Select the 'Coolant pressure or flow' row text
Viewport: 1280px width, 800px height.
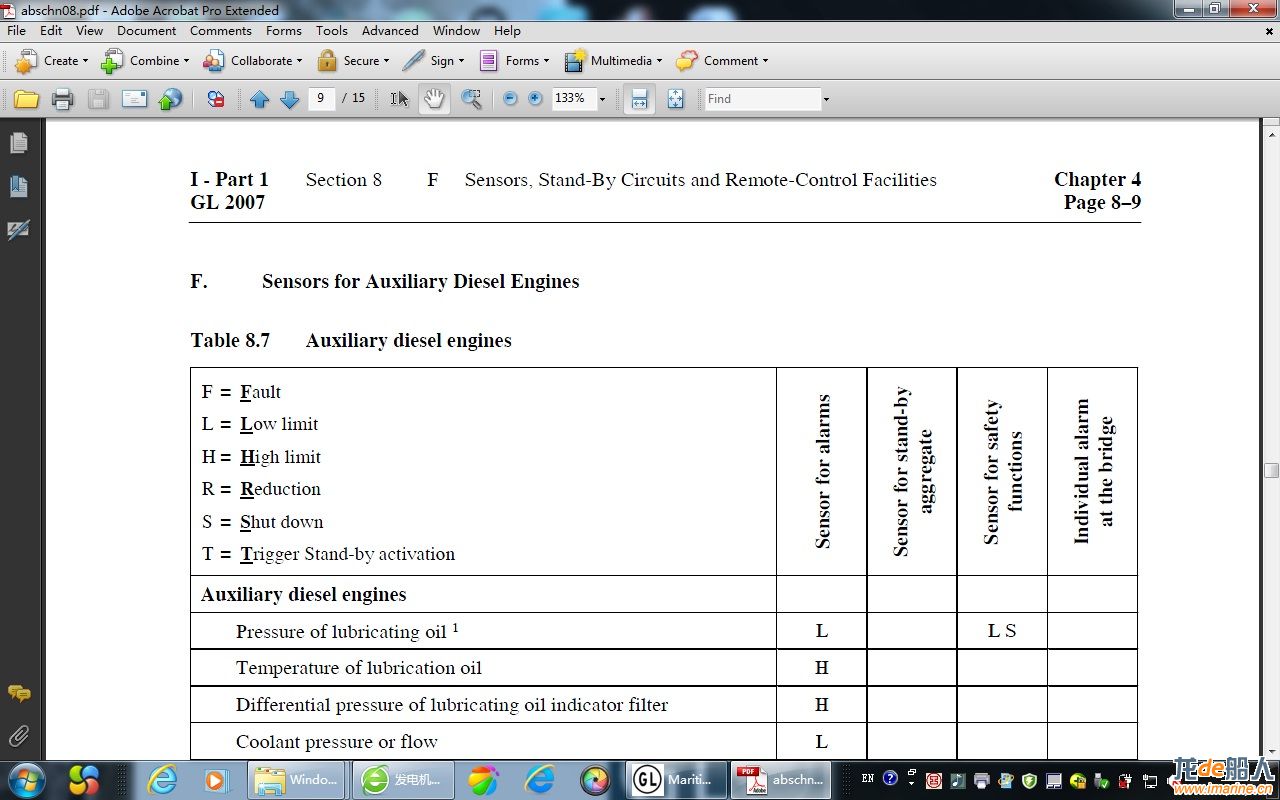tap(337, 742)
